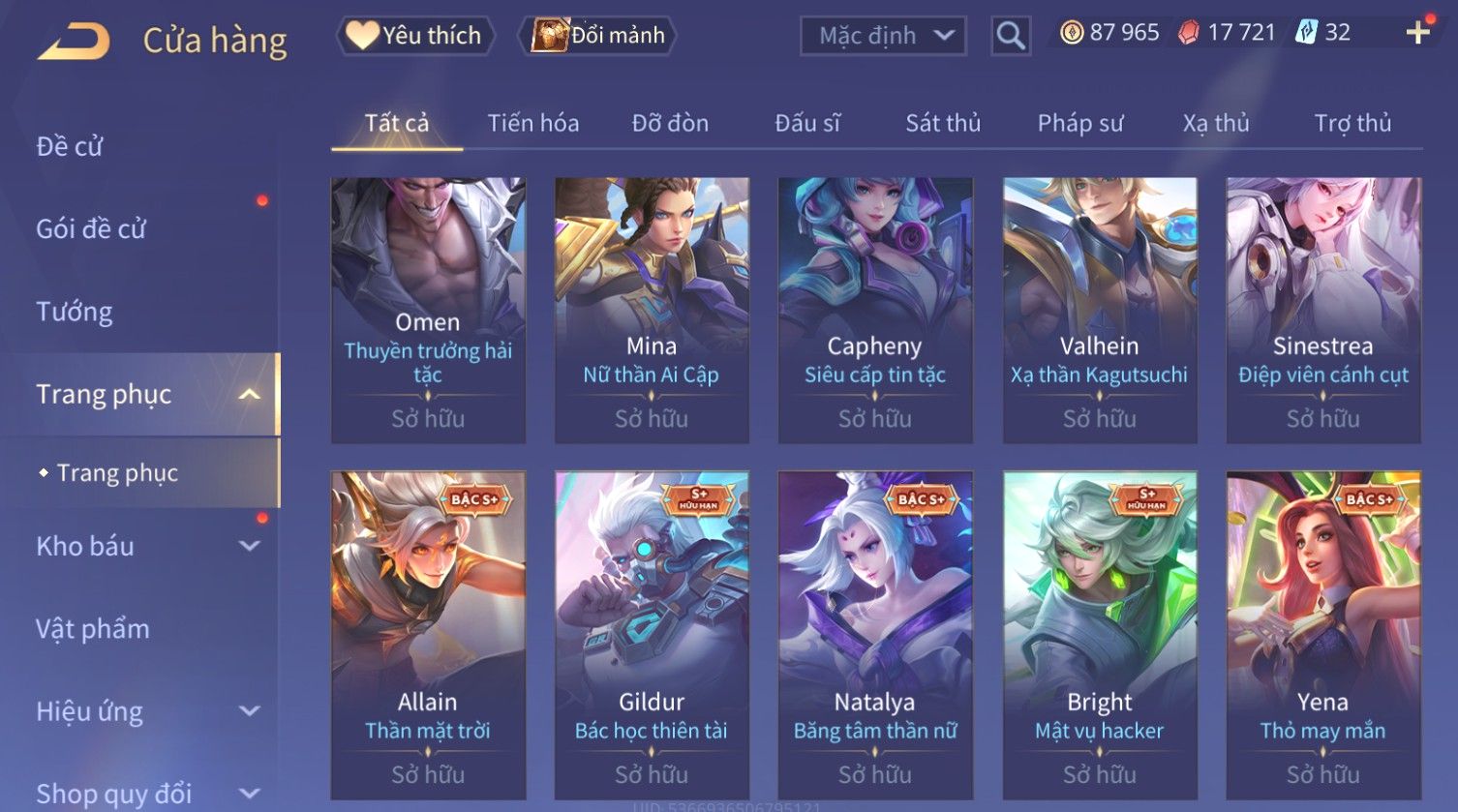Tap the gold coin balance icon

[1072, 33]
